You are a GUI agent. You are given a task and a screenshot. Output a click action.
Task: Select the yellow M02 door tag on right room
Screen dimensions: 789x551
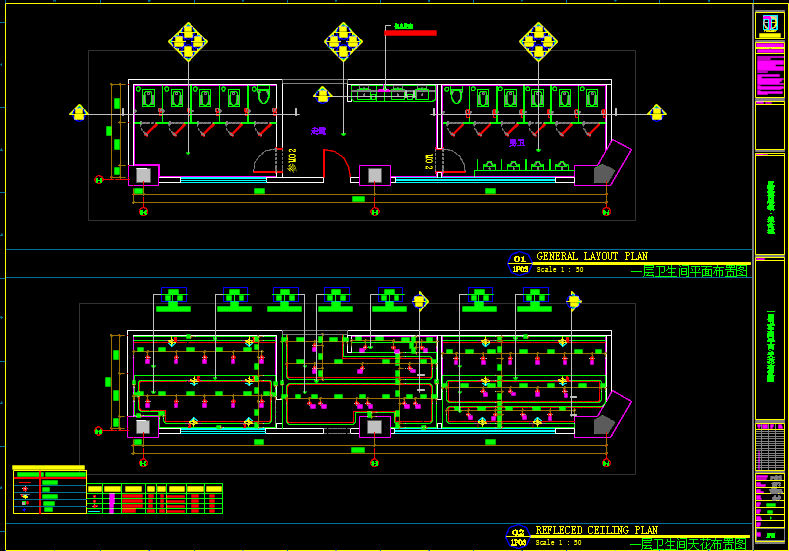point(429,162)
